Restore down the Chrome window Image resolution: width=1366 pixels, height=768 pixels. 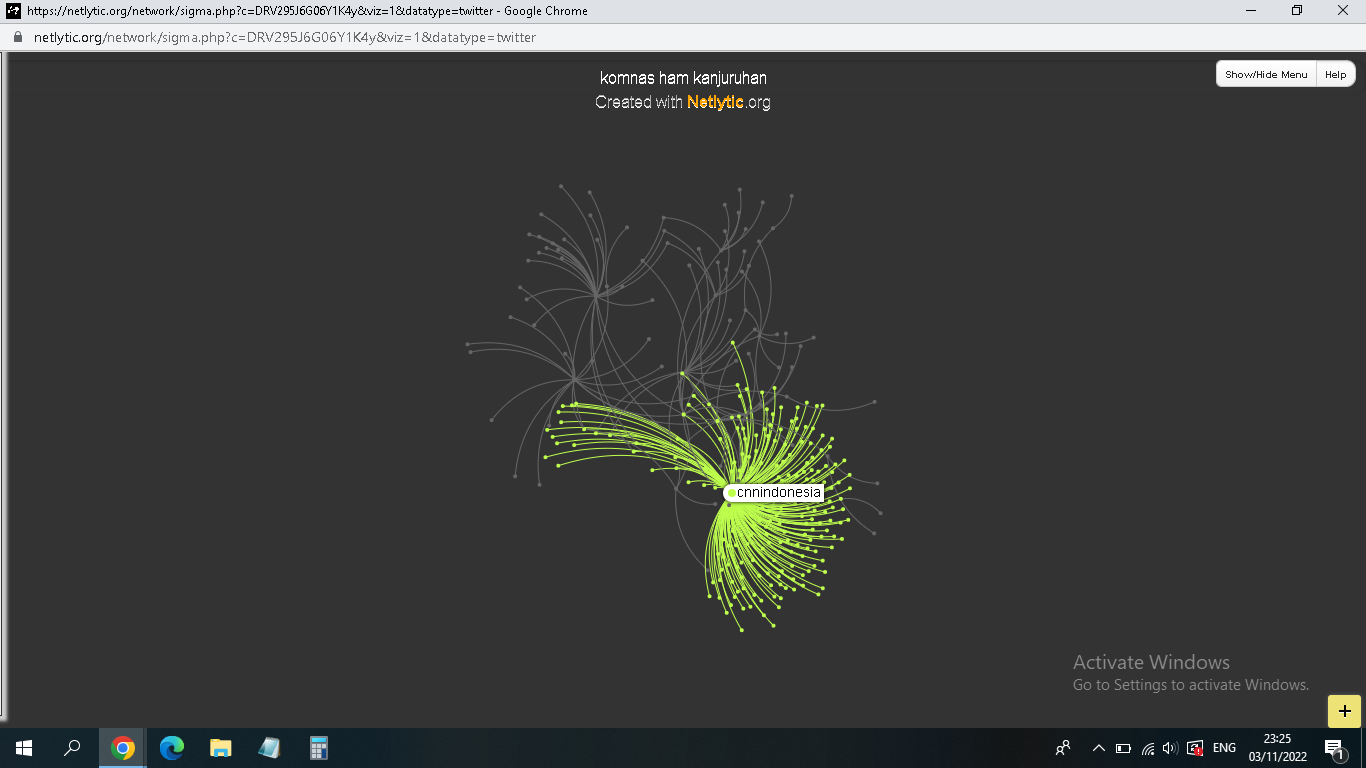(1297, 11)
